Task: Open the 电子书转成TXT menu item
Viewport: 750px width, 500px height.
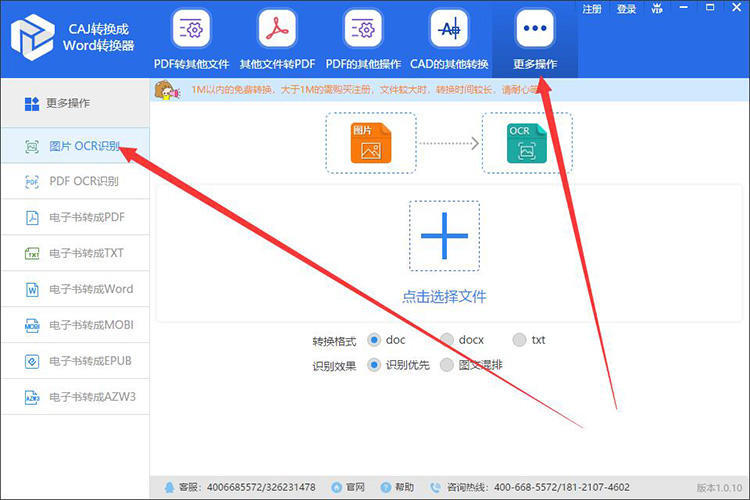Action: [x=76, y=254]
